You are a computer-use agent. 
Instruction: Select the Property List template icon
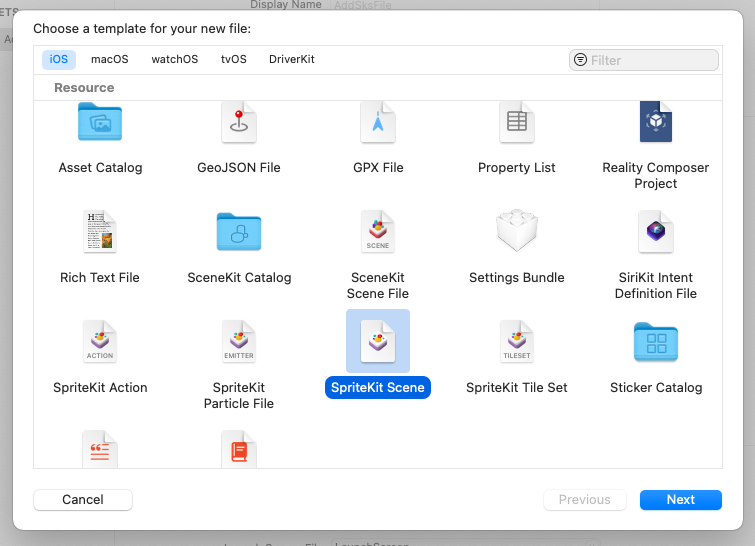[517, 122]
